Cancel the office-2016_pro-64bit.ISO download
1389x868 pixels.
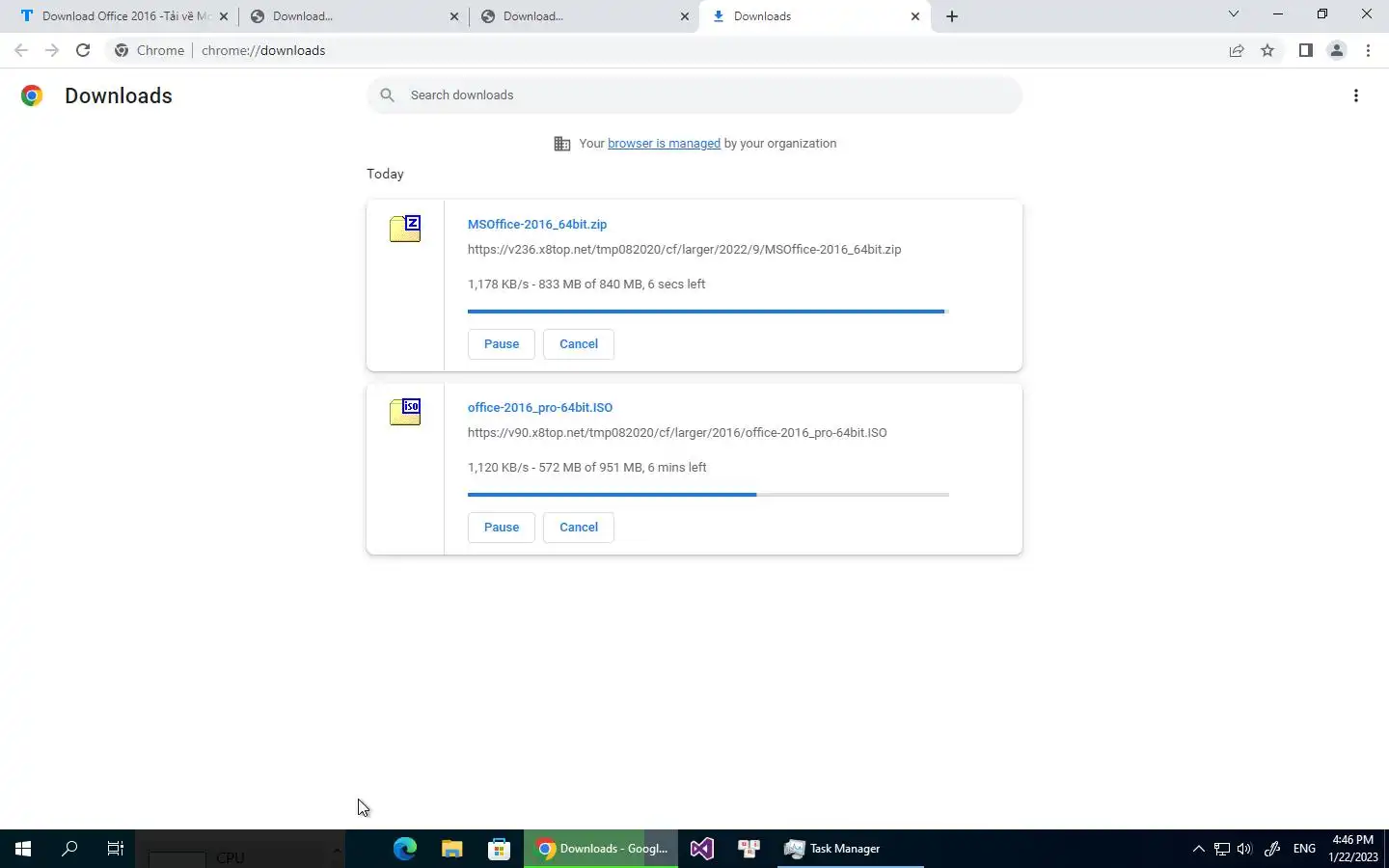coord(579,528)
